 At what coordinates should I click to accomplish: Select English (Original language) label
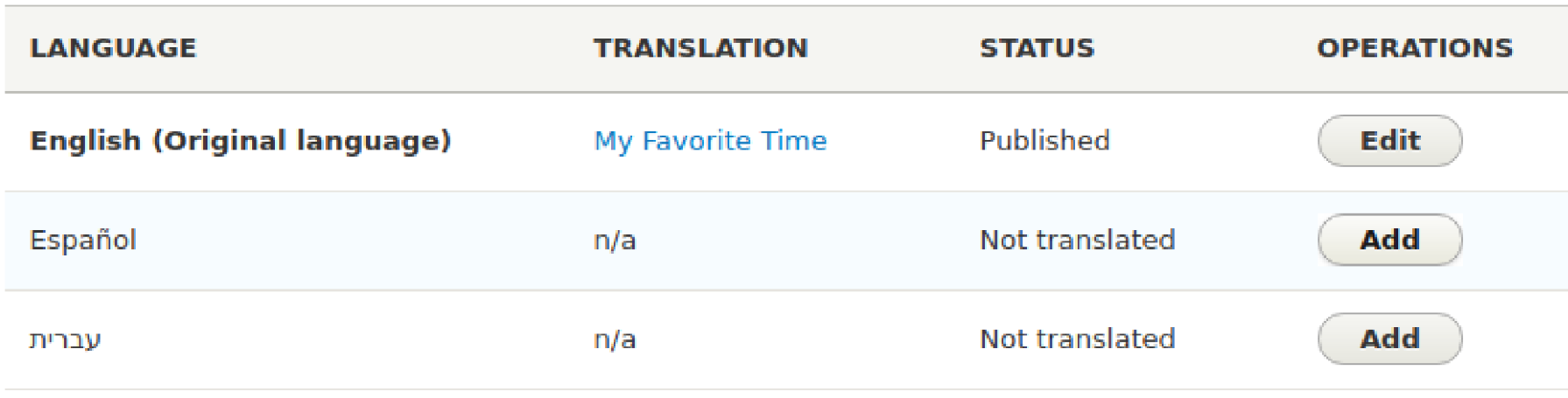point(240,141)
